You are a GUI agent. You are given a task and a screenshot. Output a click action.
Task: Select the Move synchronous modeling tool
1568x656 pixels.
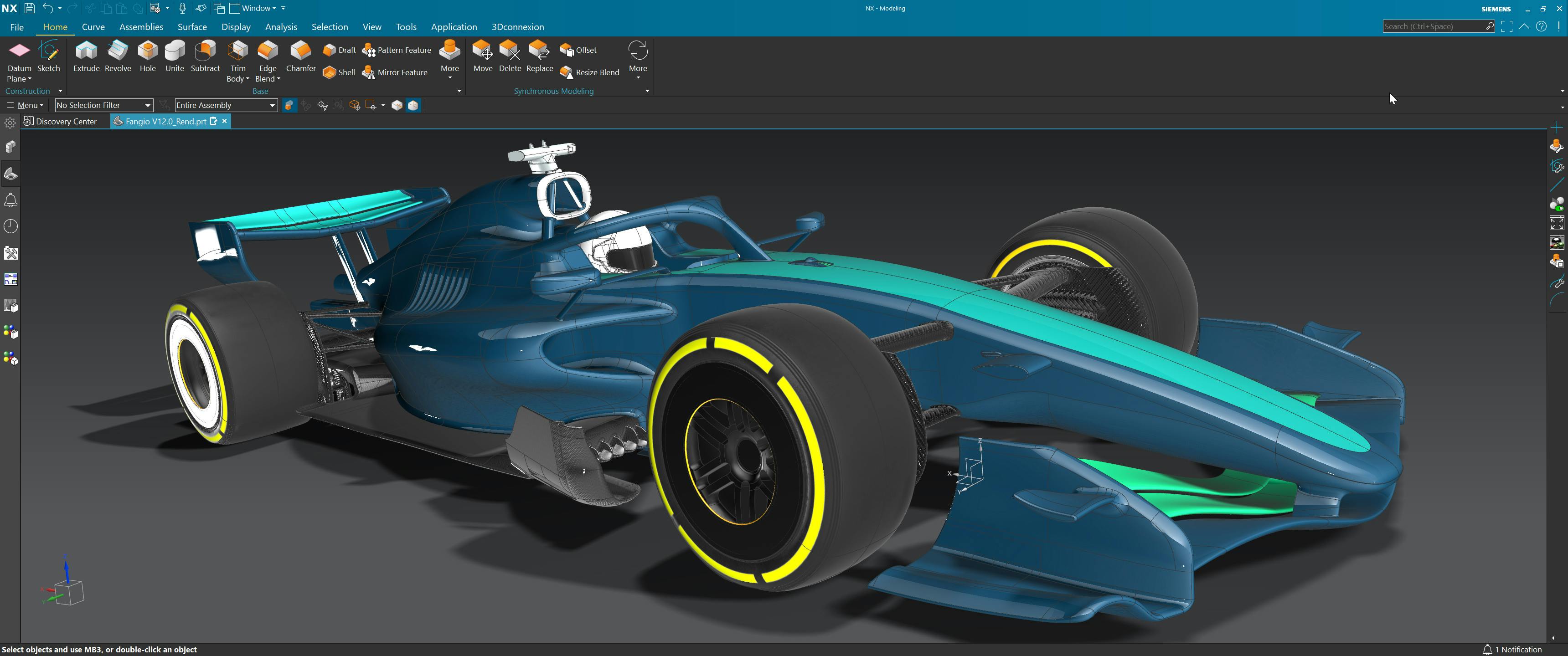[x=483, y=58]
